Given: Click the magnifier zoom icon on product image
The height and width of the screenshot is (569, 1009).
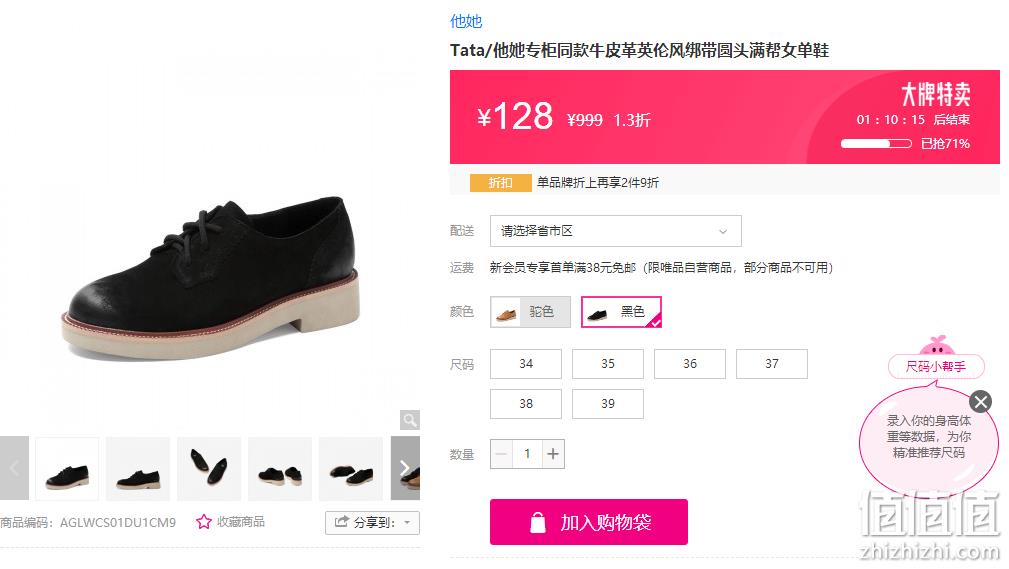Looking at the screenshot, I should (410, 420).
